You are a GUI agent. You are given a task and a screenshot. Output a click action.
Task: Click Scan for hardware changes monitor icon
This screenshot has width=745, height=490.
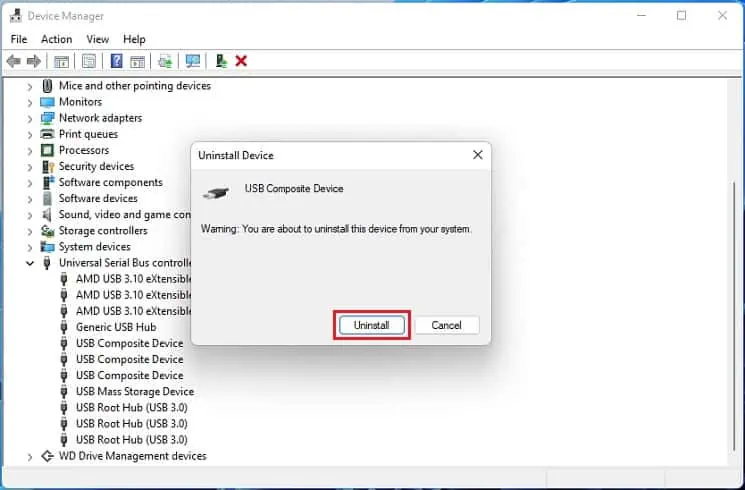(x=192, y=61)
